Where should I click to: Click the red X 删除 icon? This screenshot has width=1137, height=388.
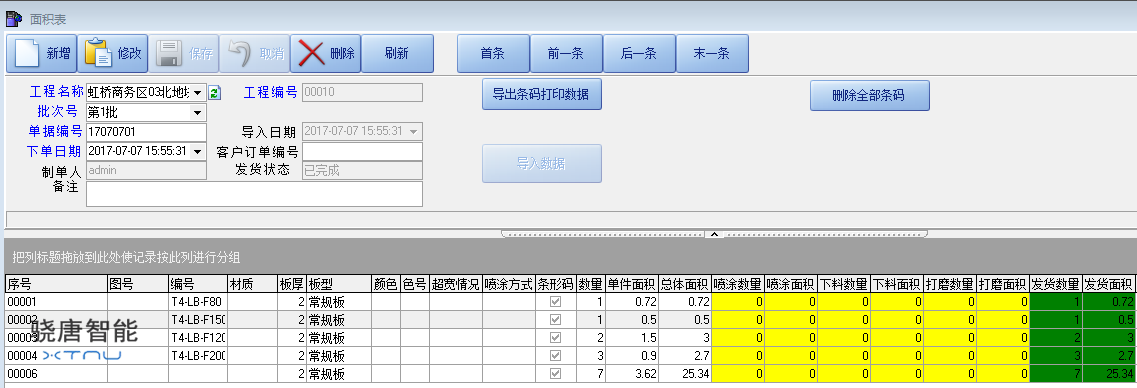pos(311,54)
